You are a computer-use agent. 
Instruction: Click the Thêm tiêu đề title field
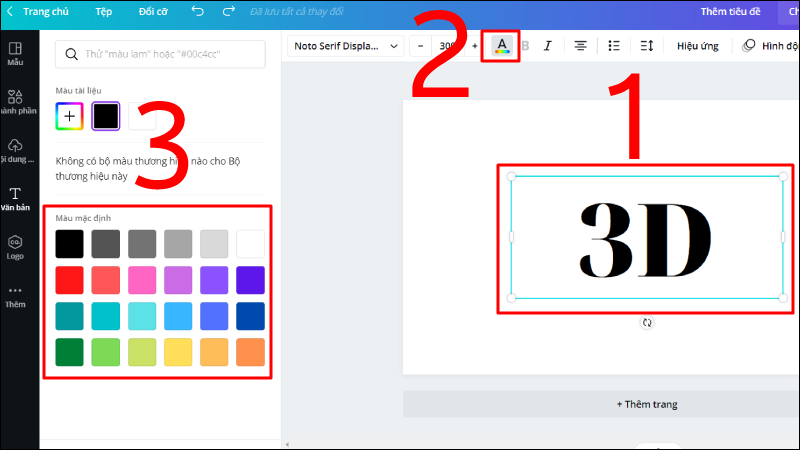pyautogui.click(x=730, y=11)
